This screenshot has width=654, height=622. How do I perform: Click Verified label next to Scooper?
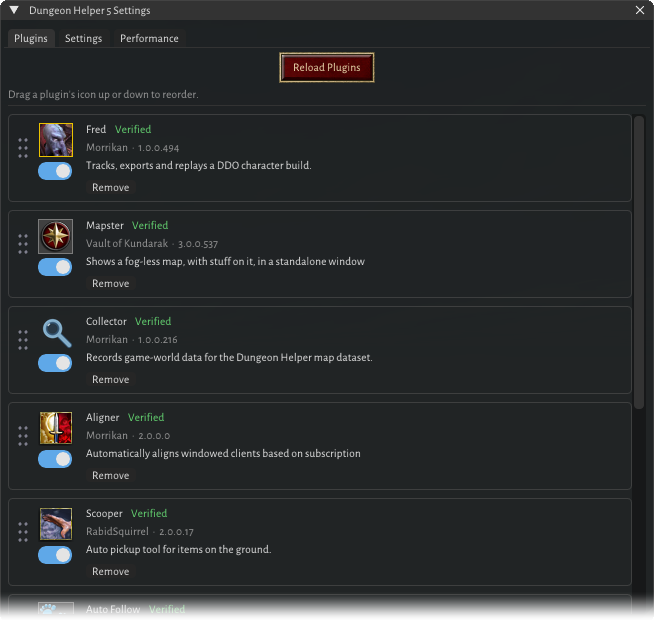pos(149,513)
